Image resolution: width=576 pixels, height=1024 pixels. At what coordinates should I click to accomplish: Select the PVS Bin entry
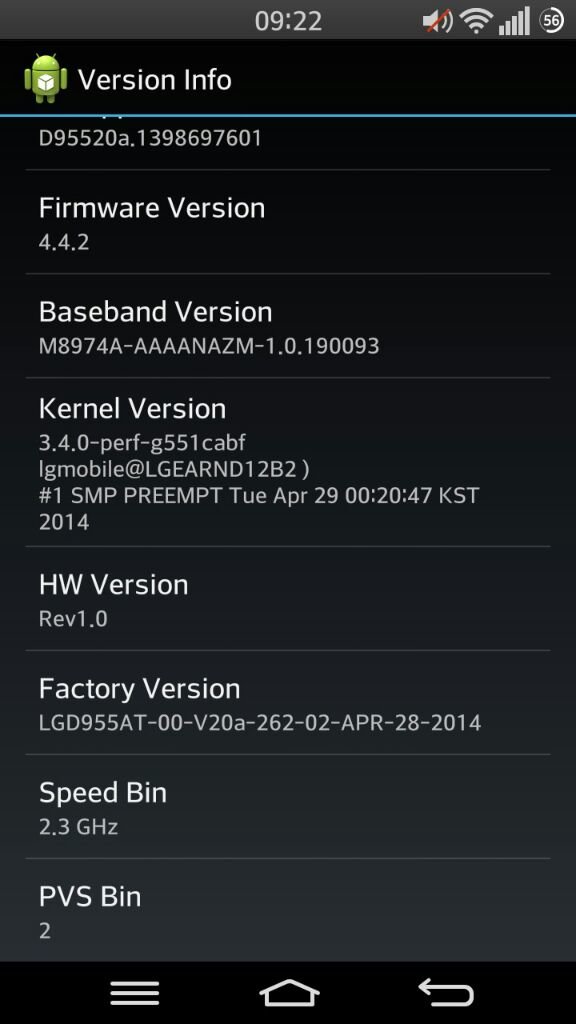point(288,910)
